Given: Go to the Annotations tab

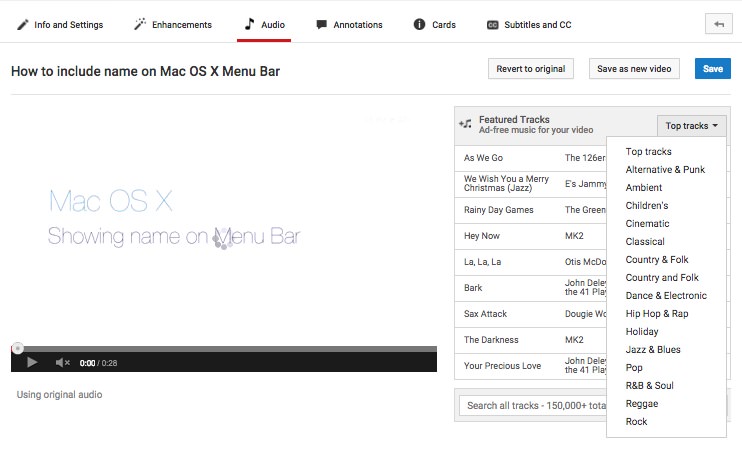Looking at the screenshot, I should coord(349,25).
